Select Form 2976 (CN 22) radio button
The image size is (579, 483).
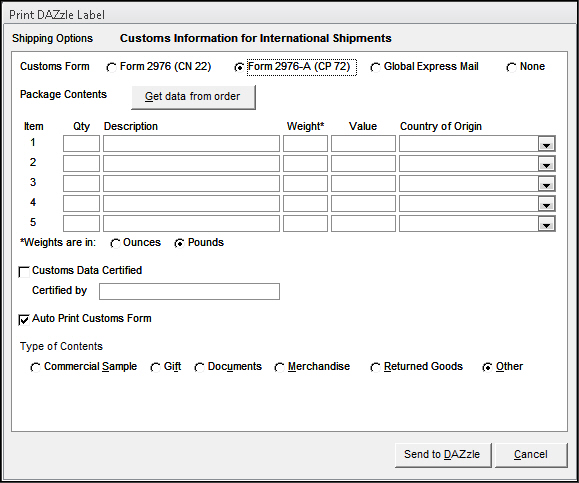(111, 68)
